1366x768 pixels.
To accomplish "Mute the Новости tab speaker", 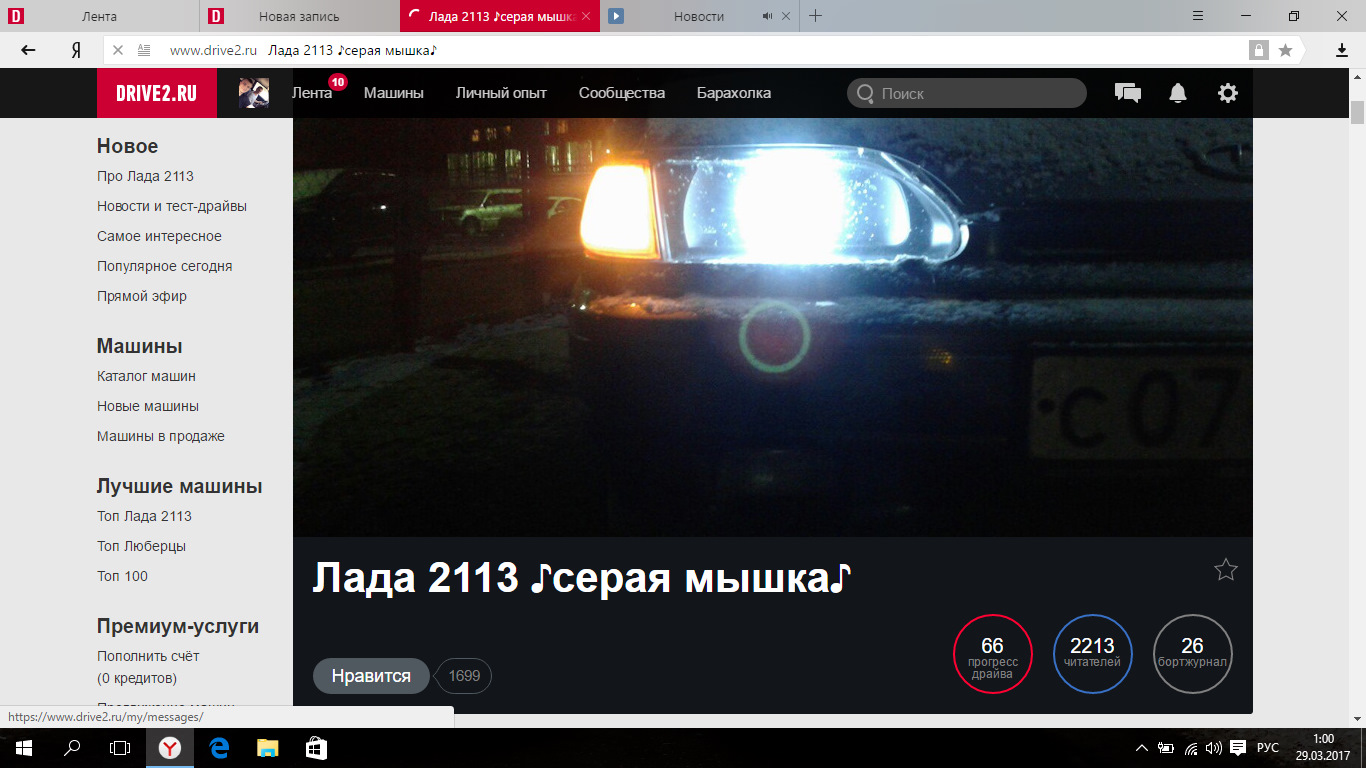I will pyautogui.click(x=766, y=16).
